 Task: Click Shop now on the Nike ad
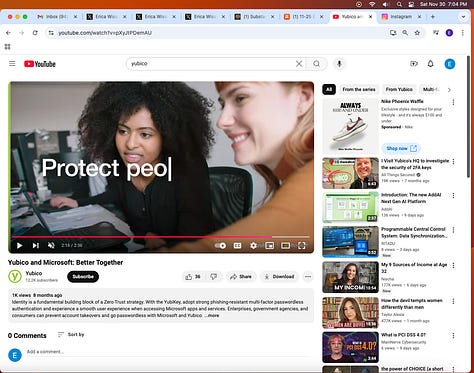coord(401,148)
